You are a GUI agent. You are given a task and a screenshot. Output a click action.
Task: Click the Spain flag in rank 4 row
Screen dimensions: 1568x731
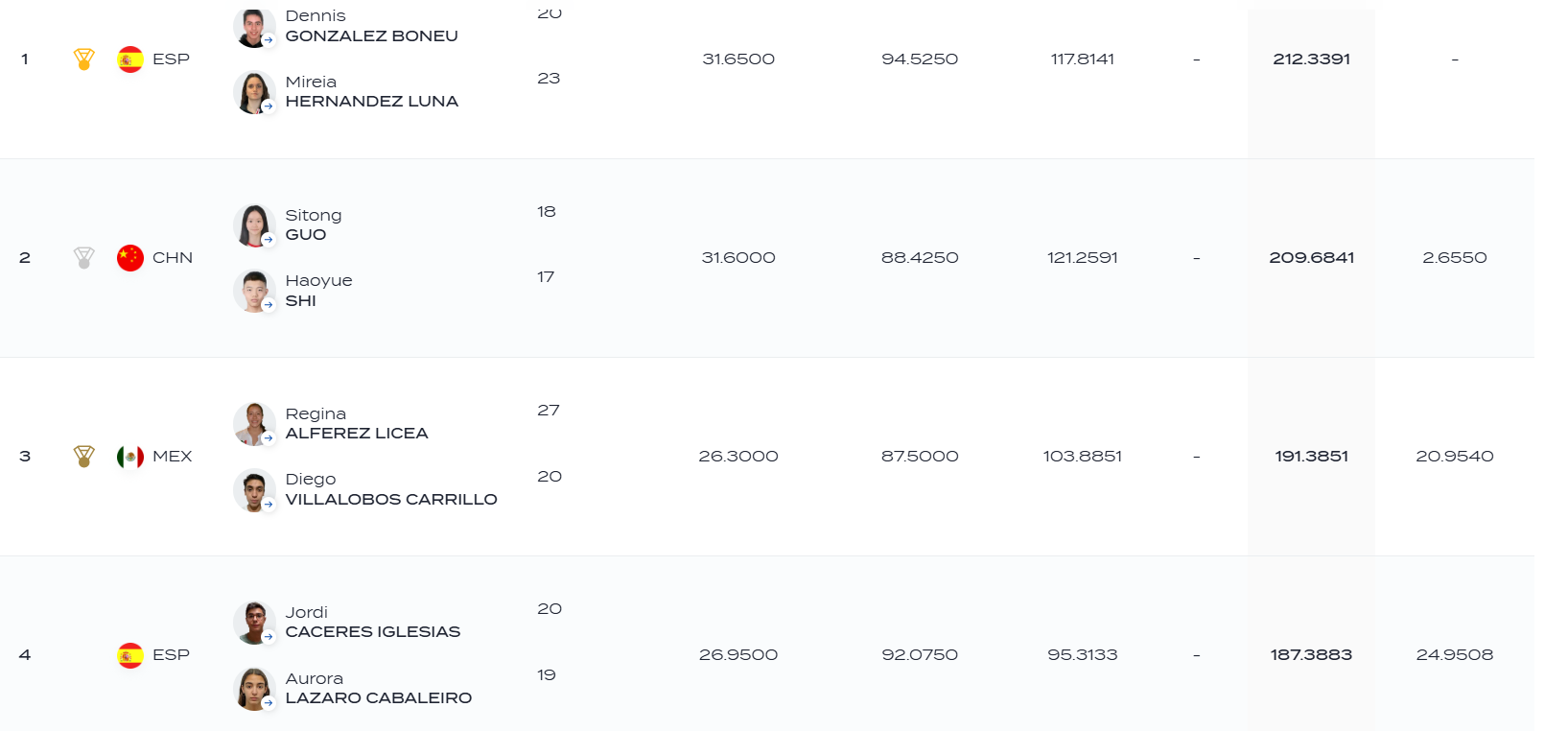click(x=130, y=655)
